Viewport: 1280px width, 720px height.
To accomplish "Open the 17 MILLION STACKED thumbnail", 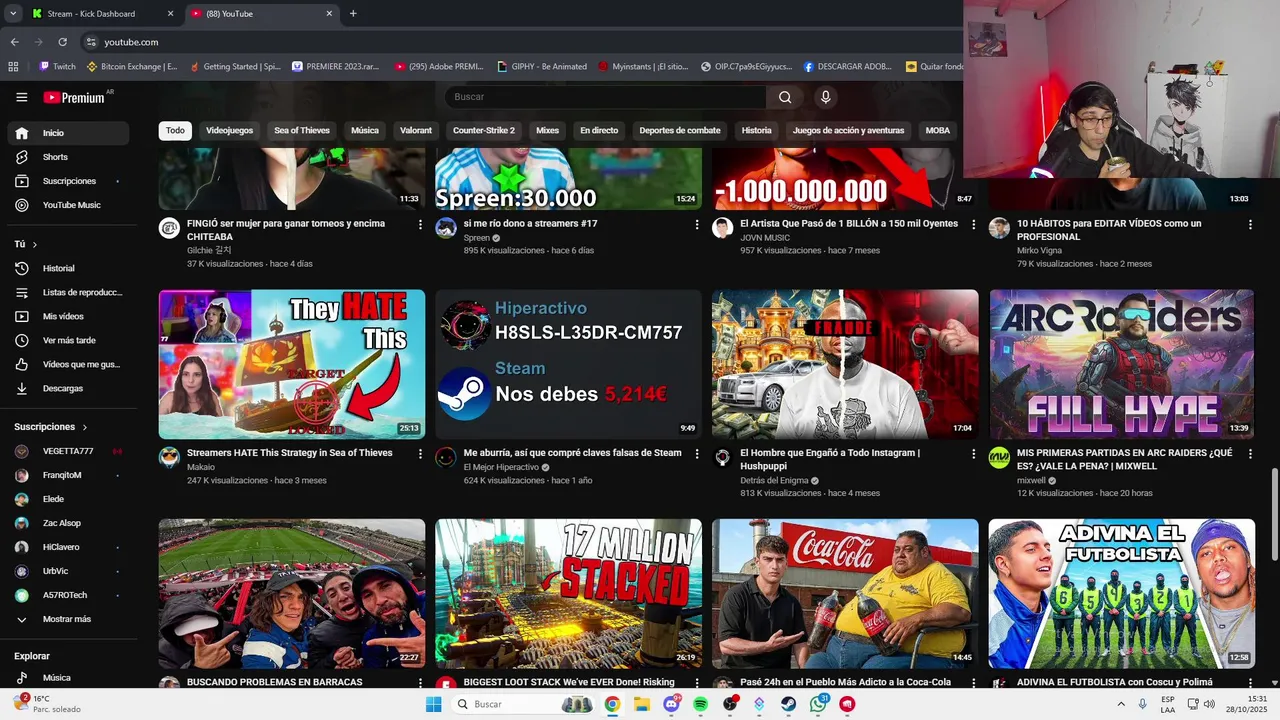I will (568, 593).
